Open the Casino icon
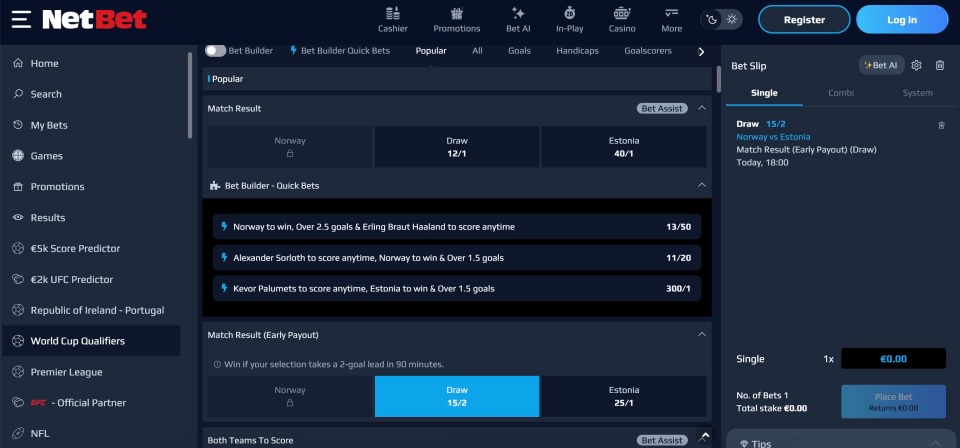Viewport: 960px width, 448px height. pyautogui.click(x=622, y=14)
